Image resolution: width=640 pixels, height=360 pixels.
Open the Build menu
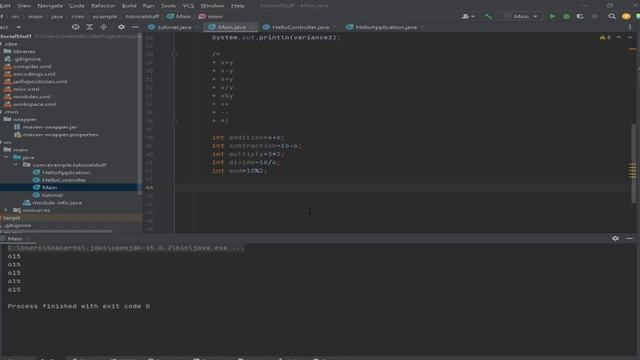(129, 6)
